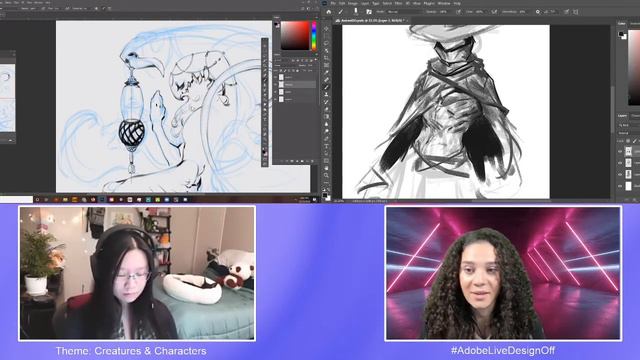Viewport: 640px width, 360px height.
Task: Open the Window menu in right Photoshop window
Action: tap(444, 3)
